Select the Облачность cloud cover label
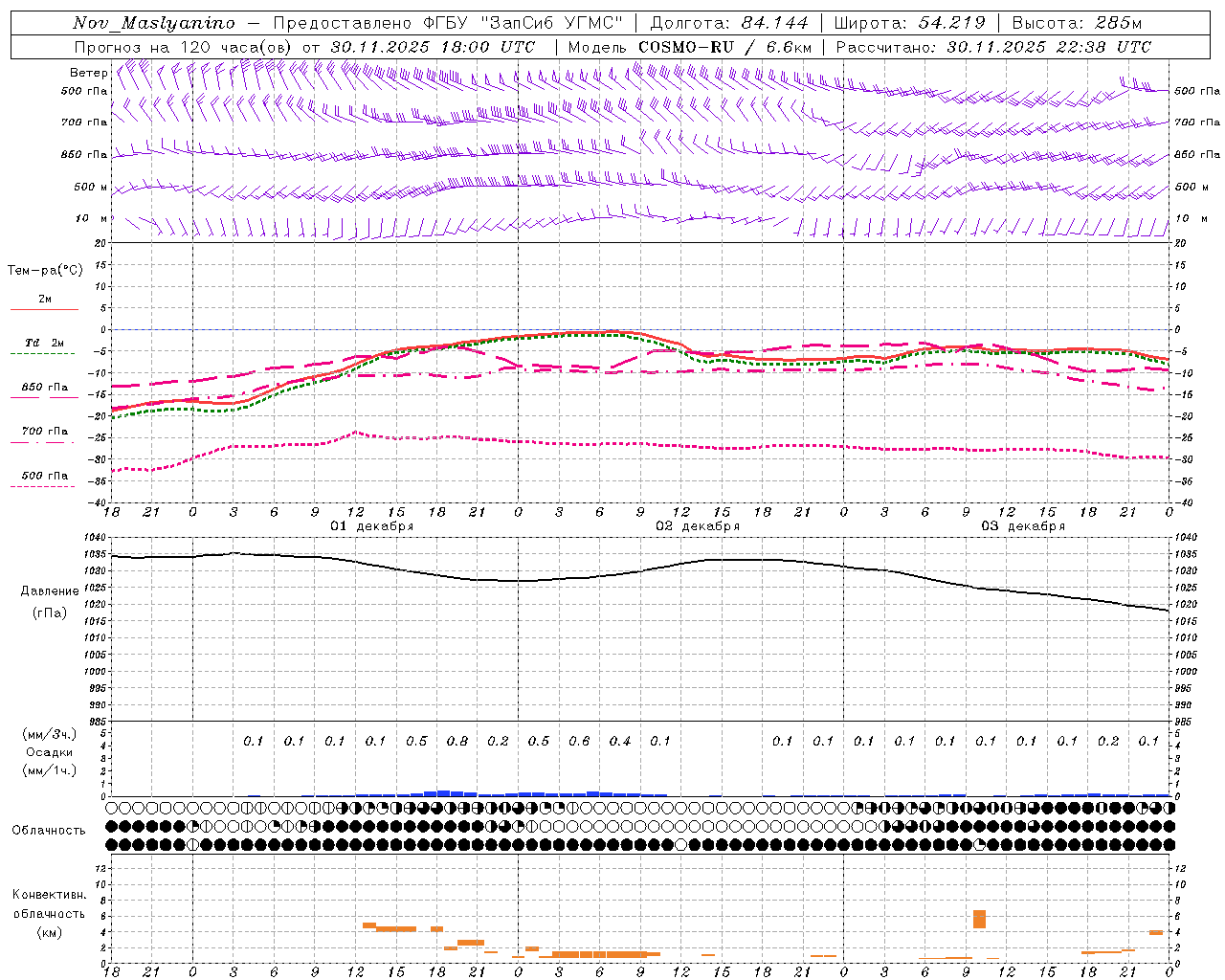 [x=49, y=831]
